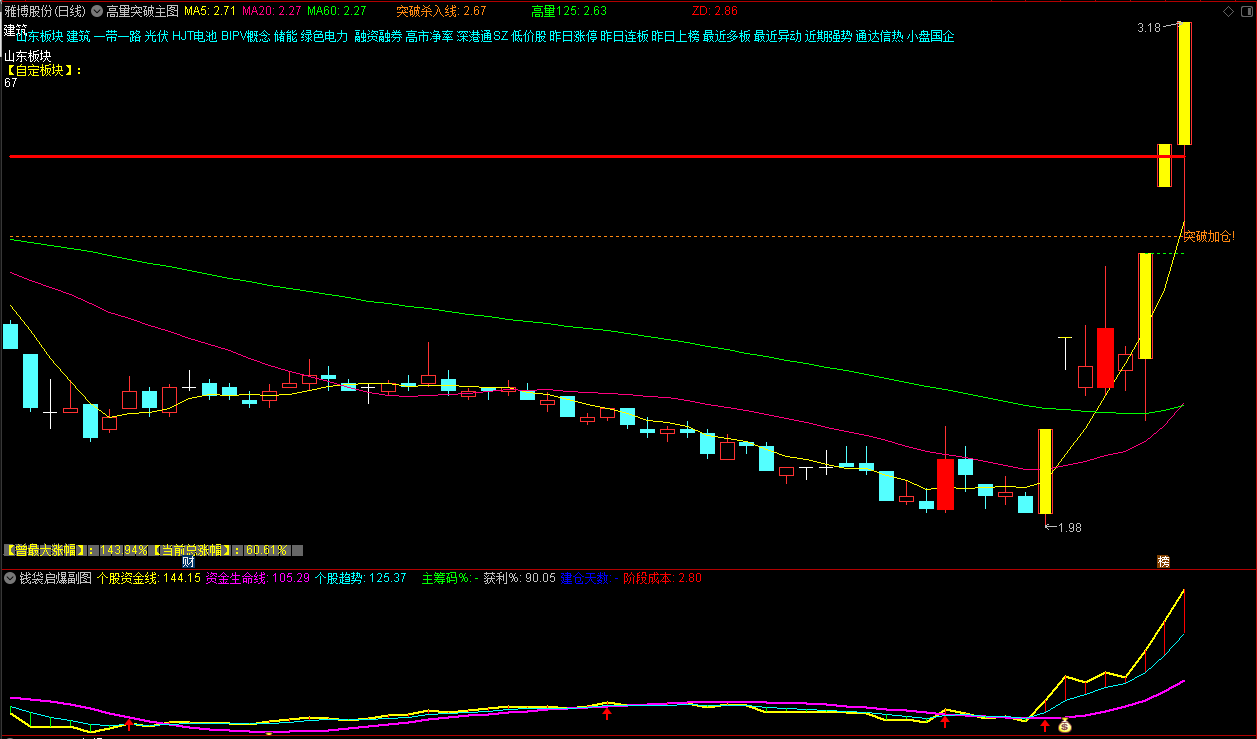Expand the 钱袋启爆副图 sub-chart indicator menu

pyautogui.click(x=11, y=578)
